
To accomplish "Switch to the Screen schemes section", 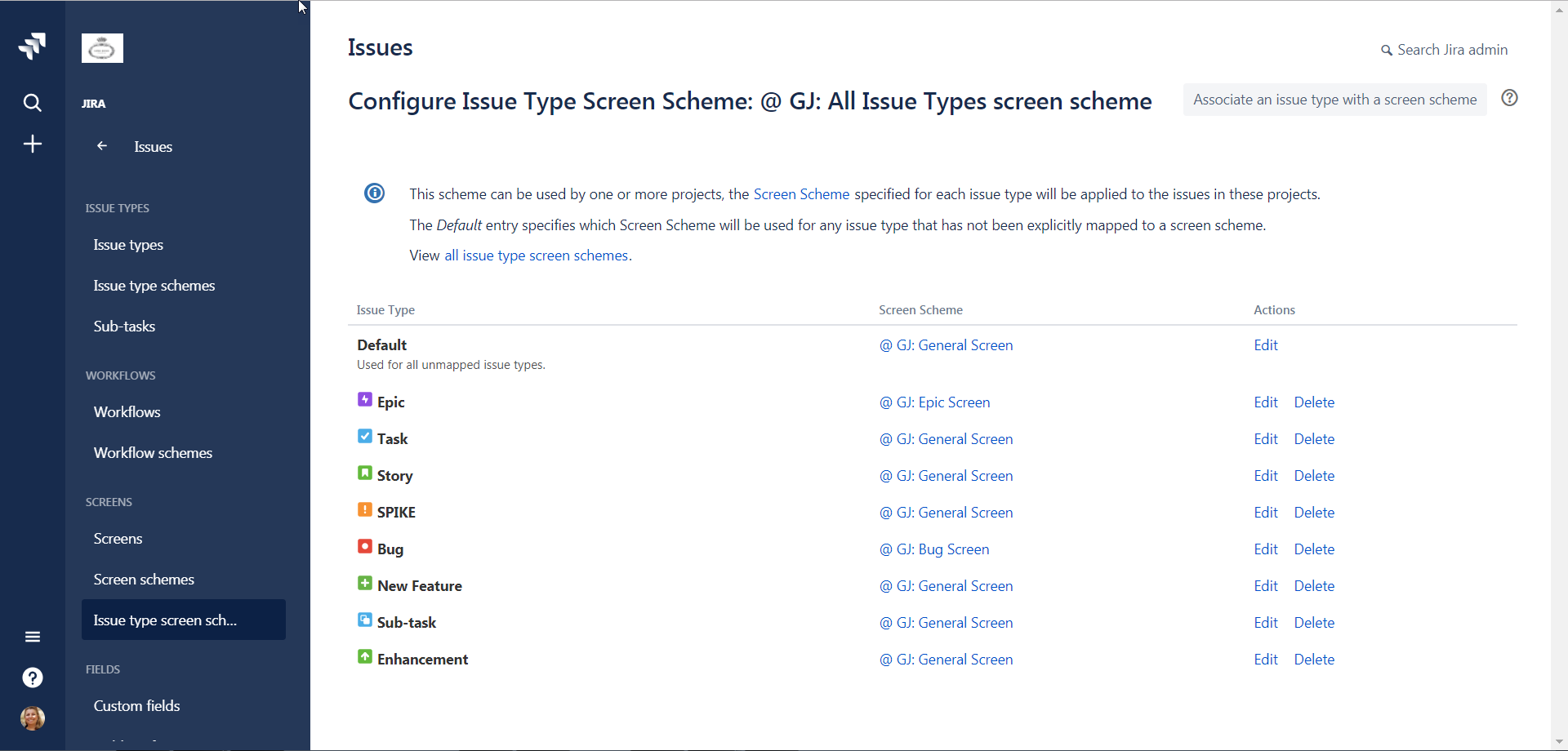I will [144, 579].
